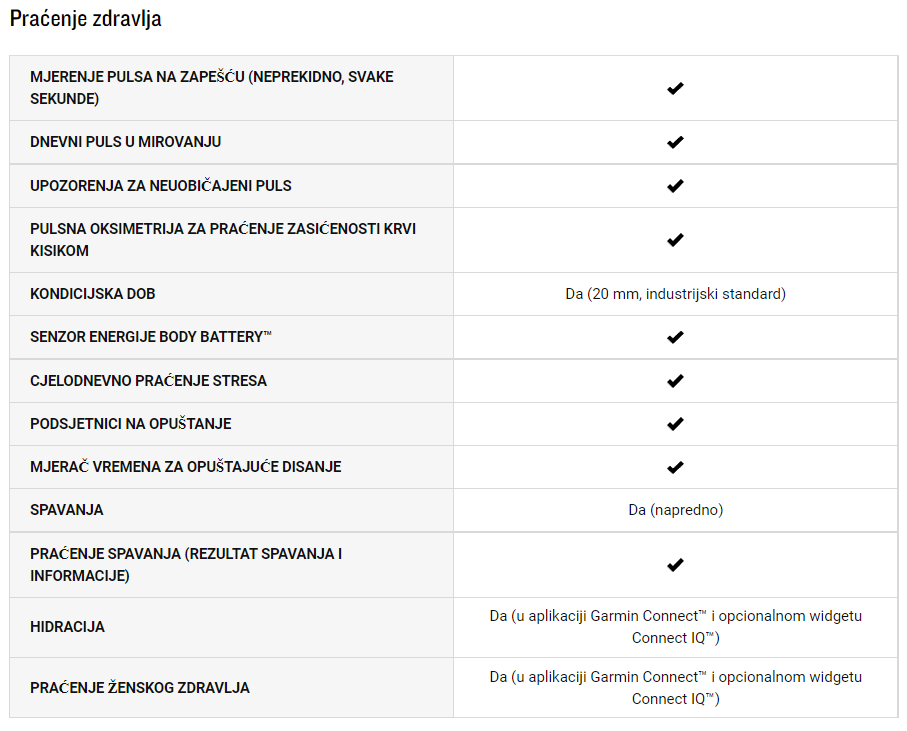Select the checkmark for Pulsna oksimetrija row
Image resolution: width=907 pixels, height=731 pixels.
675,239
